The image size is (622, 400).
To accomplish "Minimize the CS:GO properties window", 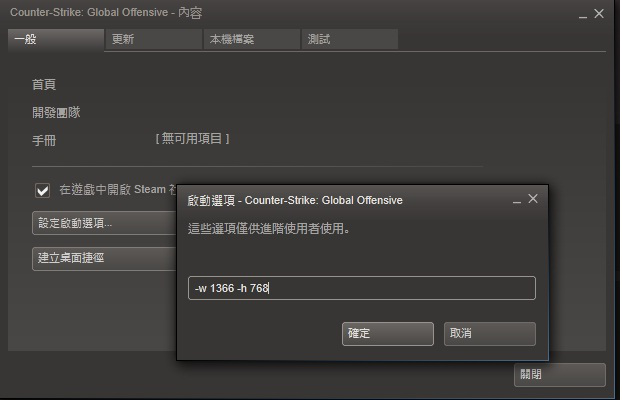I will click(583, 17).
